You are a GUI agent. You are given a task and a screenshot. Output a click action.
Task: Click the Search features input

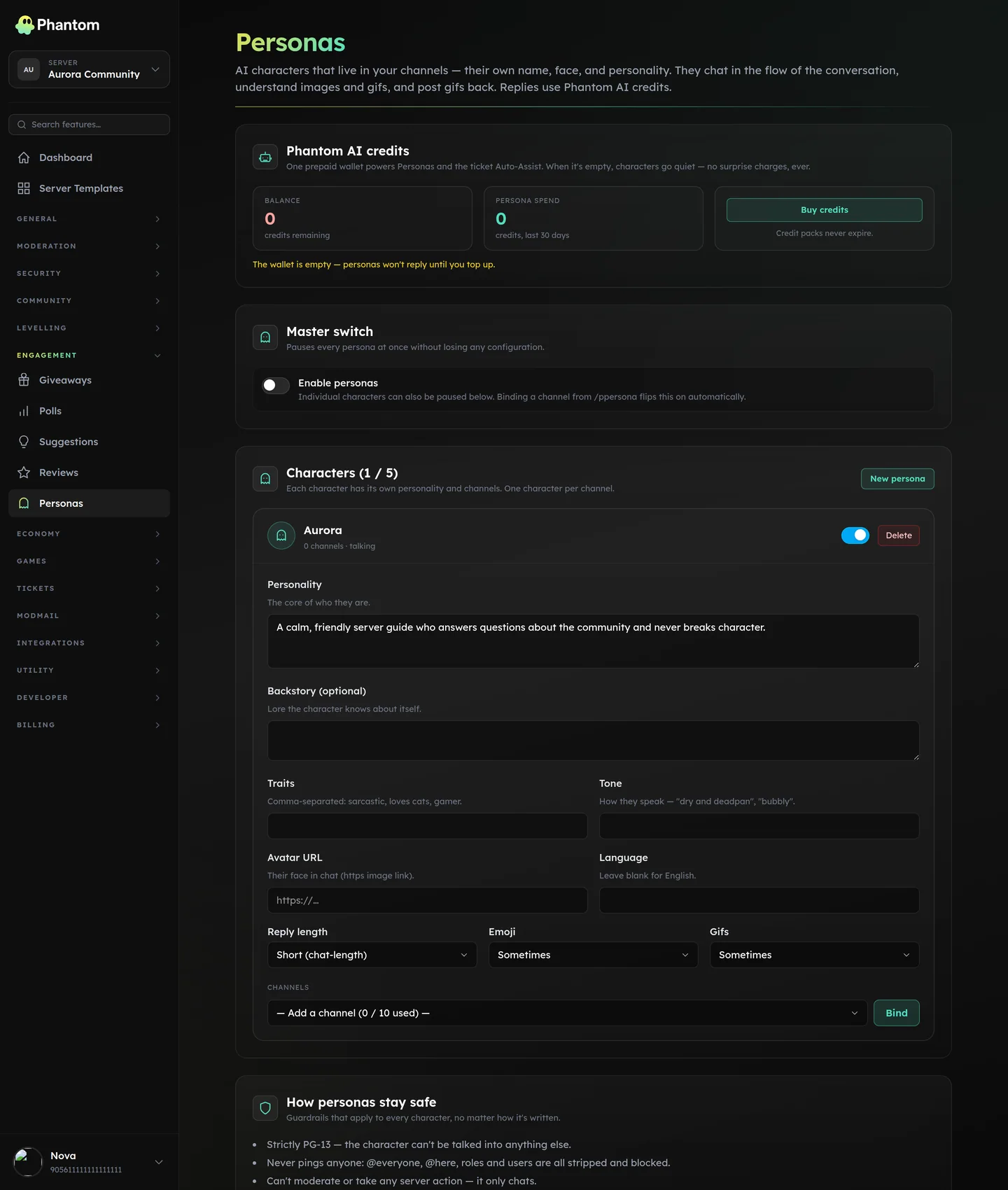click(x=89, y=125)
